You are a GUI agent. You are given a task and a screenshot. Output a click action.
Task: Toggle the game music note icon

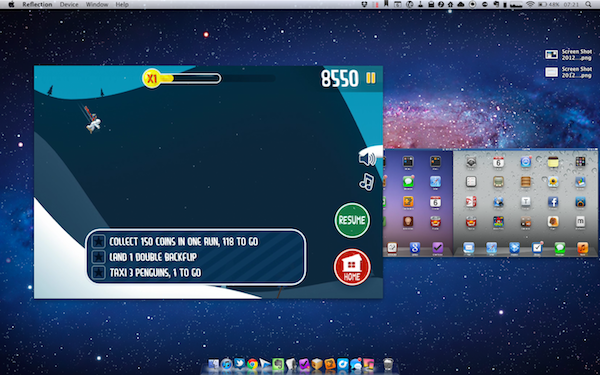point(367,182)
